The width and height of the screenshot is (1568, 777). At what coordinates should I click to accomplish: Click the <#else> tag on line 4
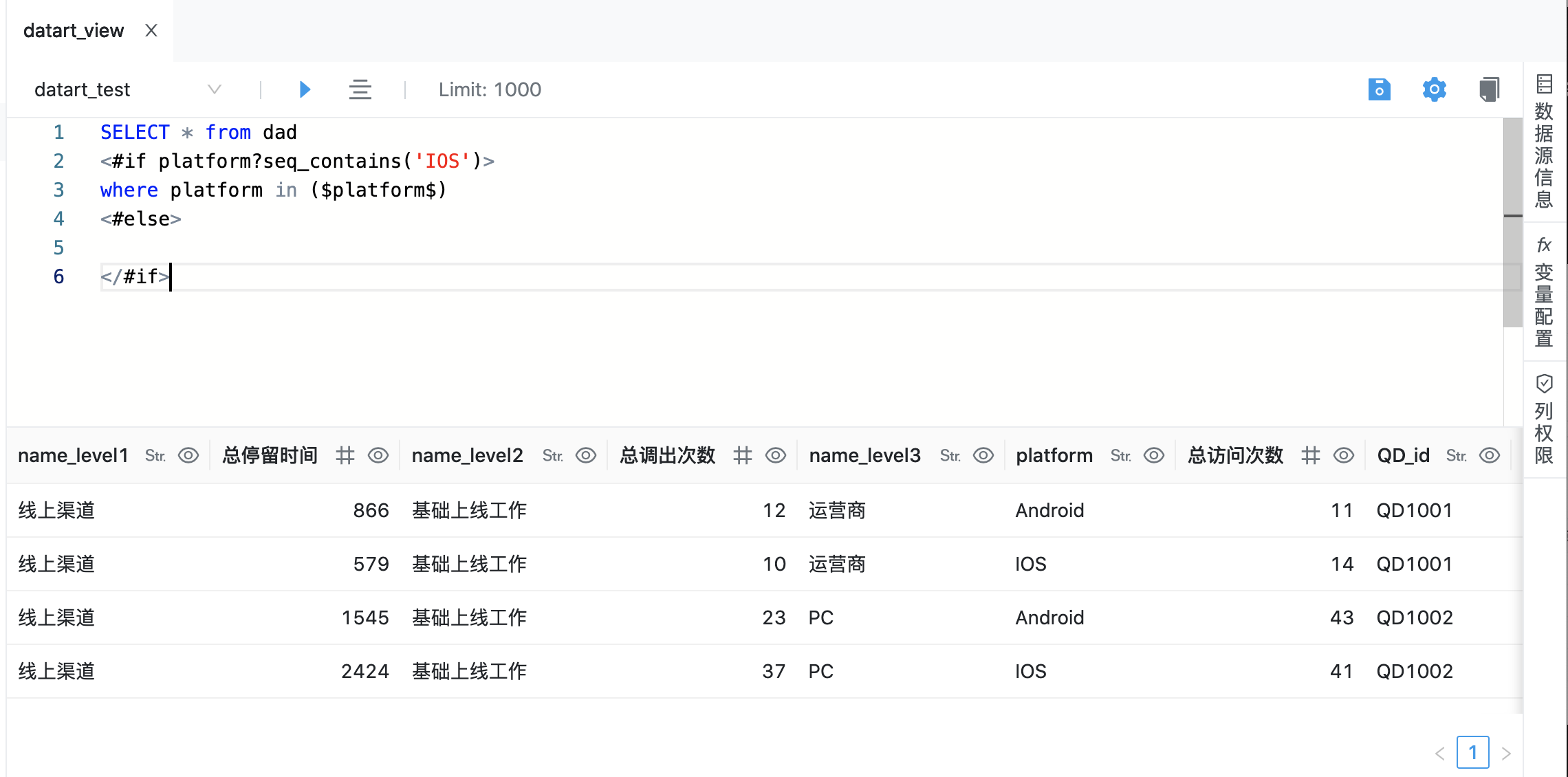click(140, 219)
